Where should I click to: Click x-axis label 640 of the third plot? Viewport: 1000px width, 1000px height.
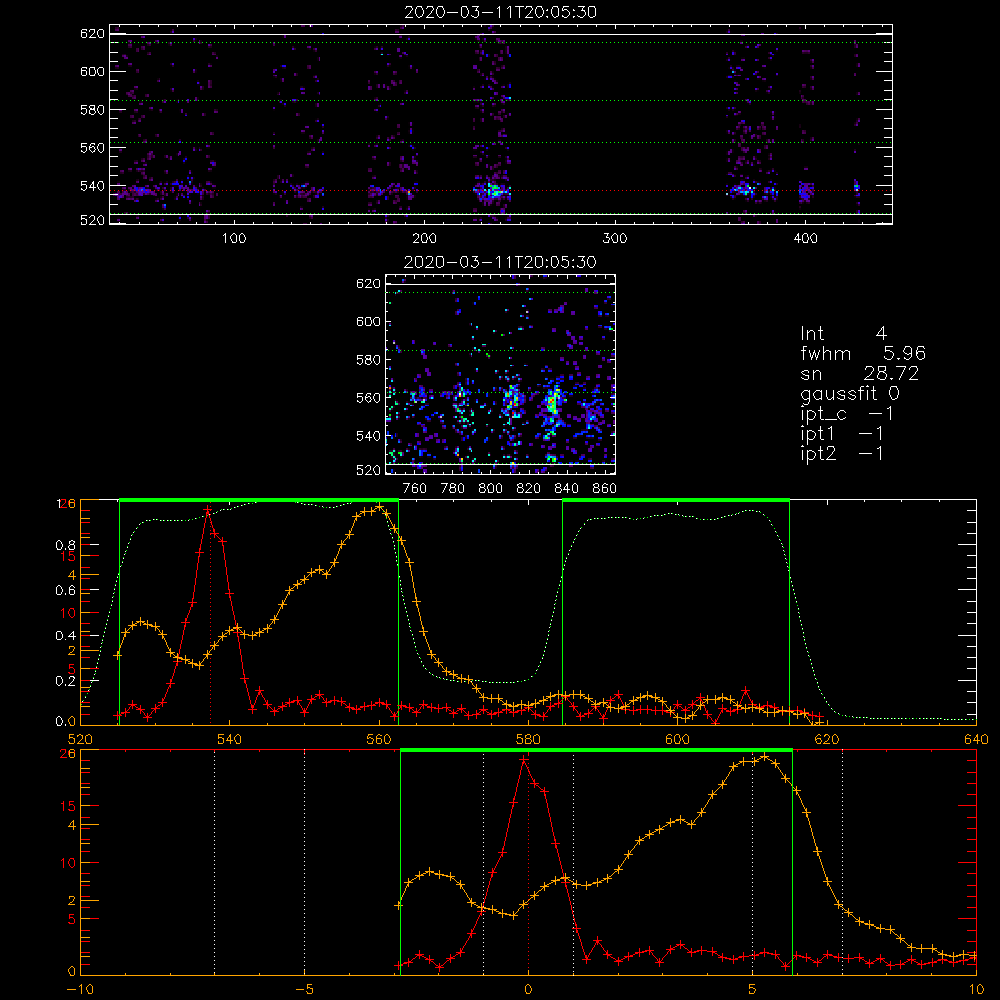[976, 740]
